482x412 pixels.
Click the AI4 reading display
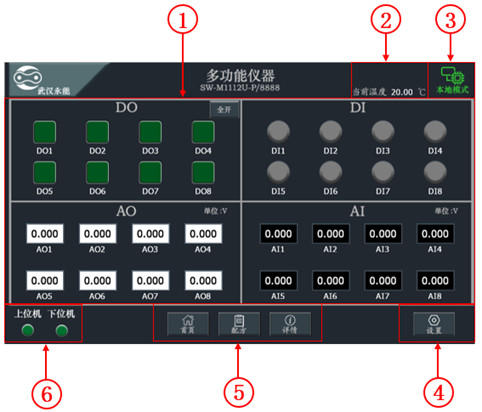435,234
